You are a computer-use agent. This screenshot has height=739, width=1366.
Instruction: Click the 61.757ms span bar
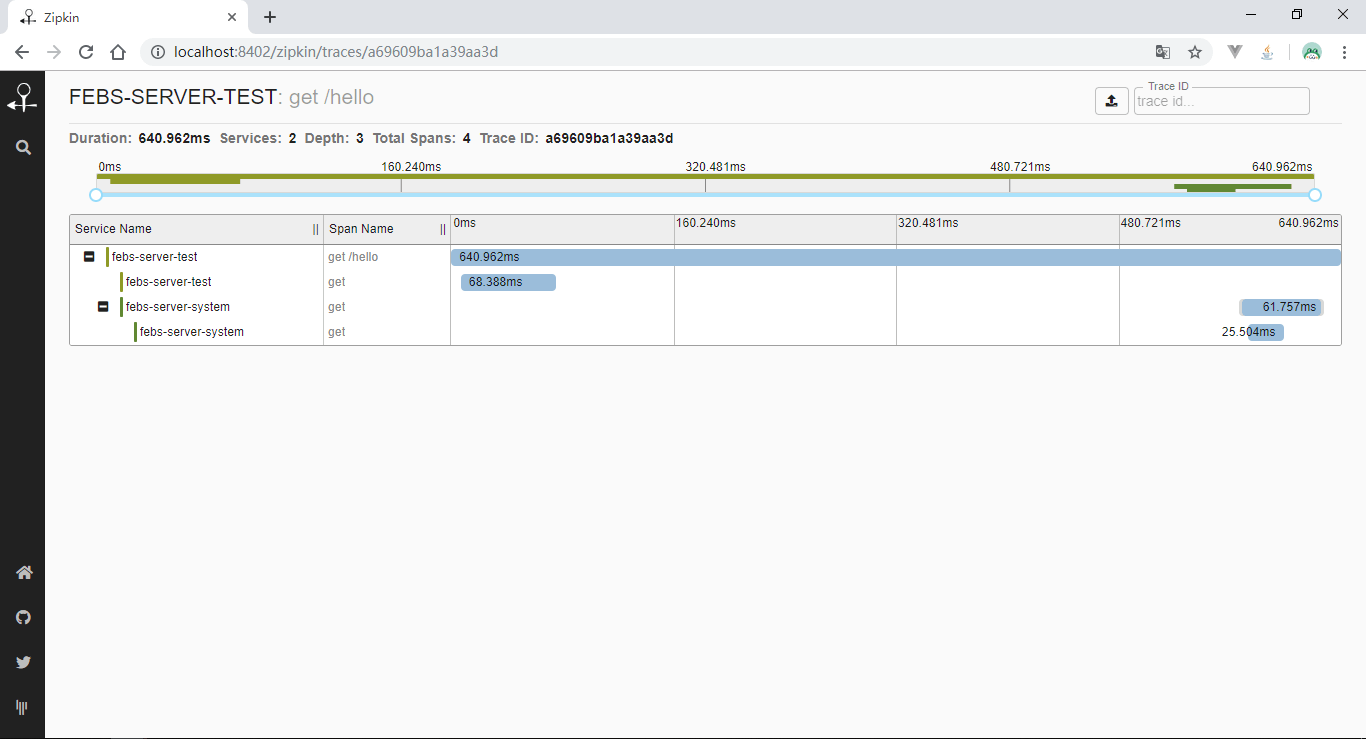1282,307
